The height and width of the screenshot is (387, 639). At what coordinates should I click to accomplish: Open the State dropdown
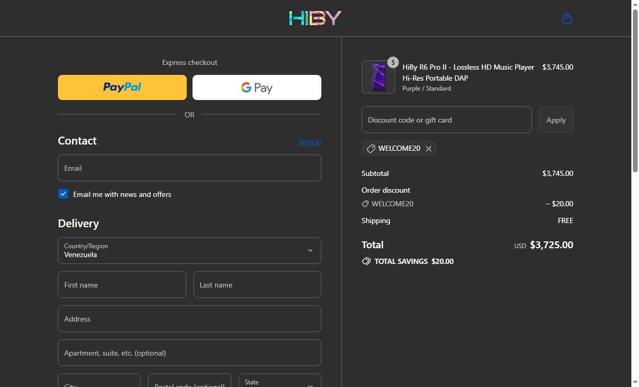(x=280, y=380)
